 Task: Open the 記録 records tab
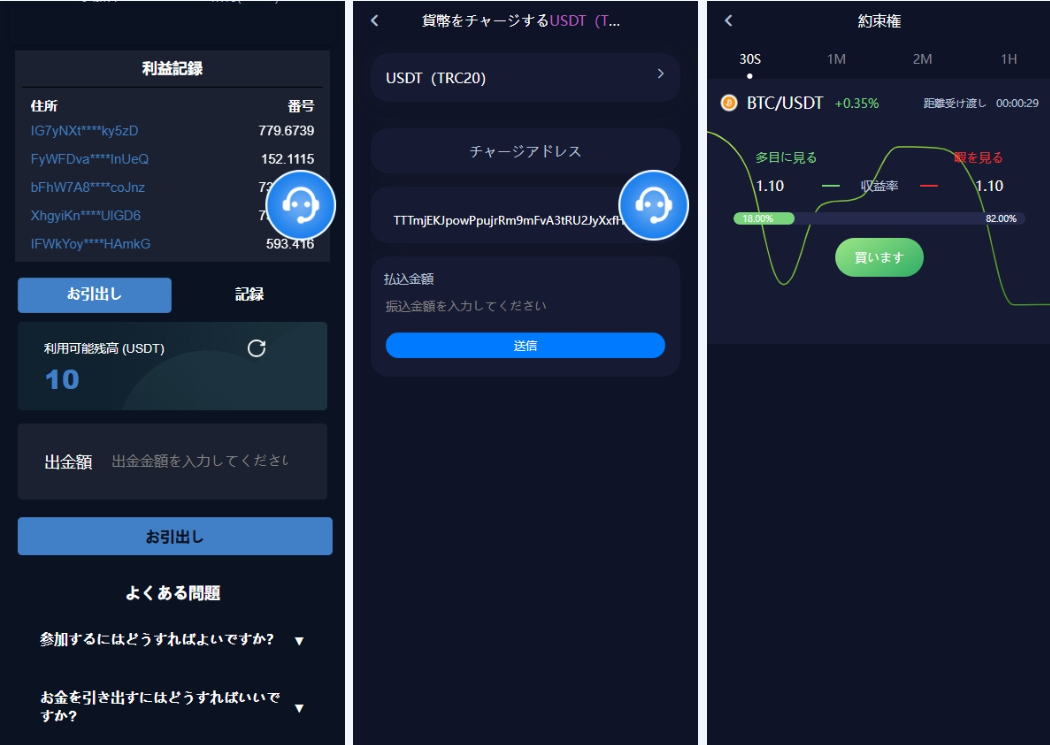(x=249, y=295)
